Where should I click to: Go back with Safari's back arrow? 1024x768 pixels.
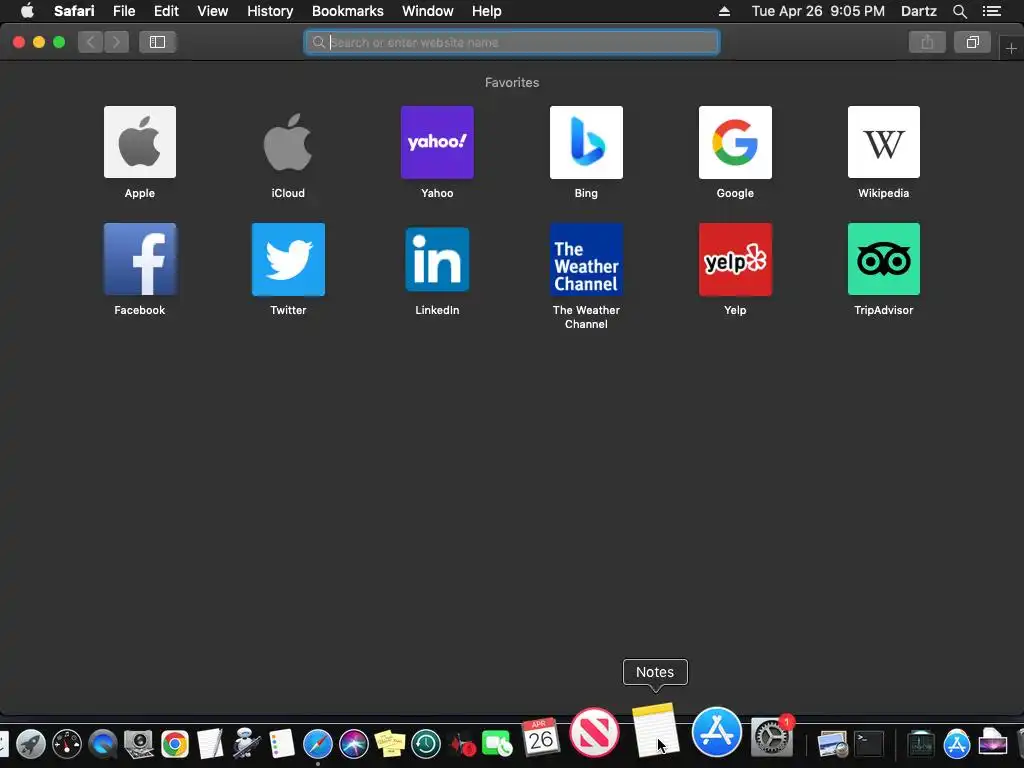coord(91,42)
